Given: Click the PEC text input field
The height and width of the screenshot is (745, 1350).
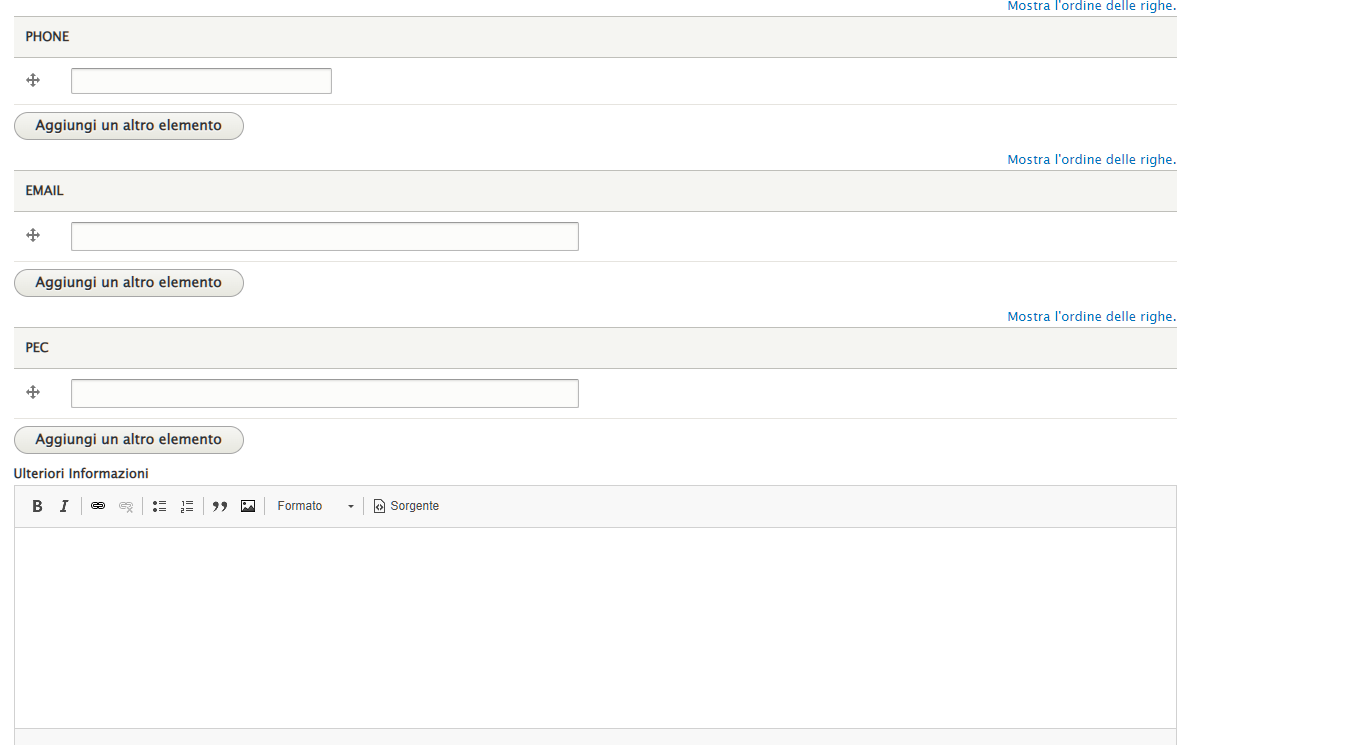Looking at the screenshot, I should pyautogui.click(x=324, y=393).
